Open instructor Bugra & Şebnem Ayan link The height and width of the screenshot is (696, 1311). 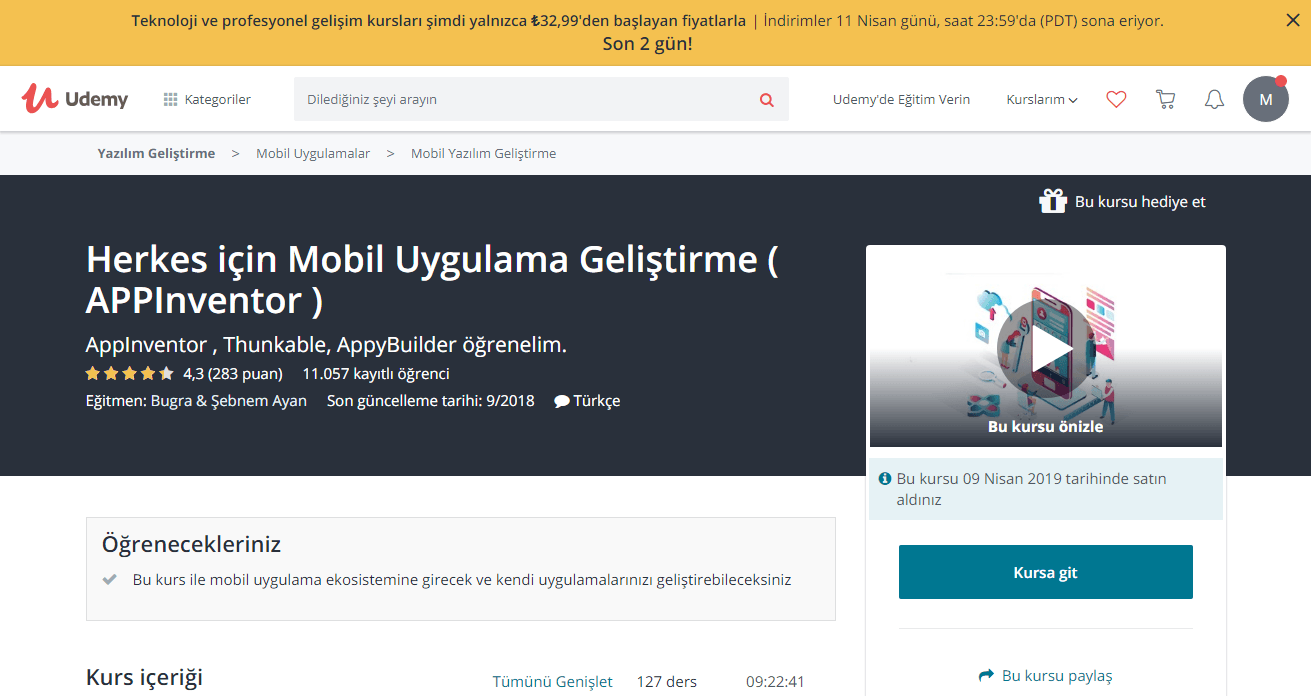(x=228, y=401)
